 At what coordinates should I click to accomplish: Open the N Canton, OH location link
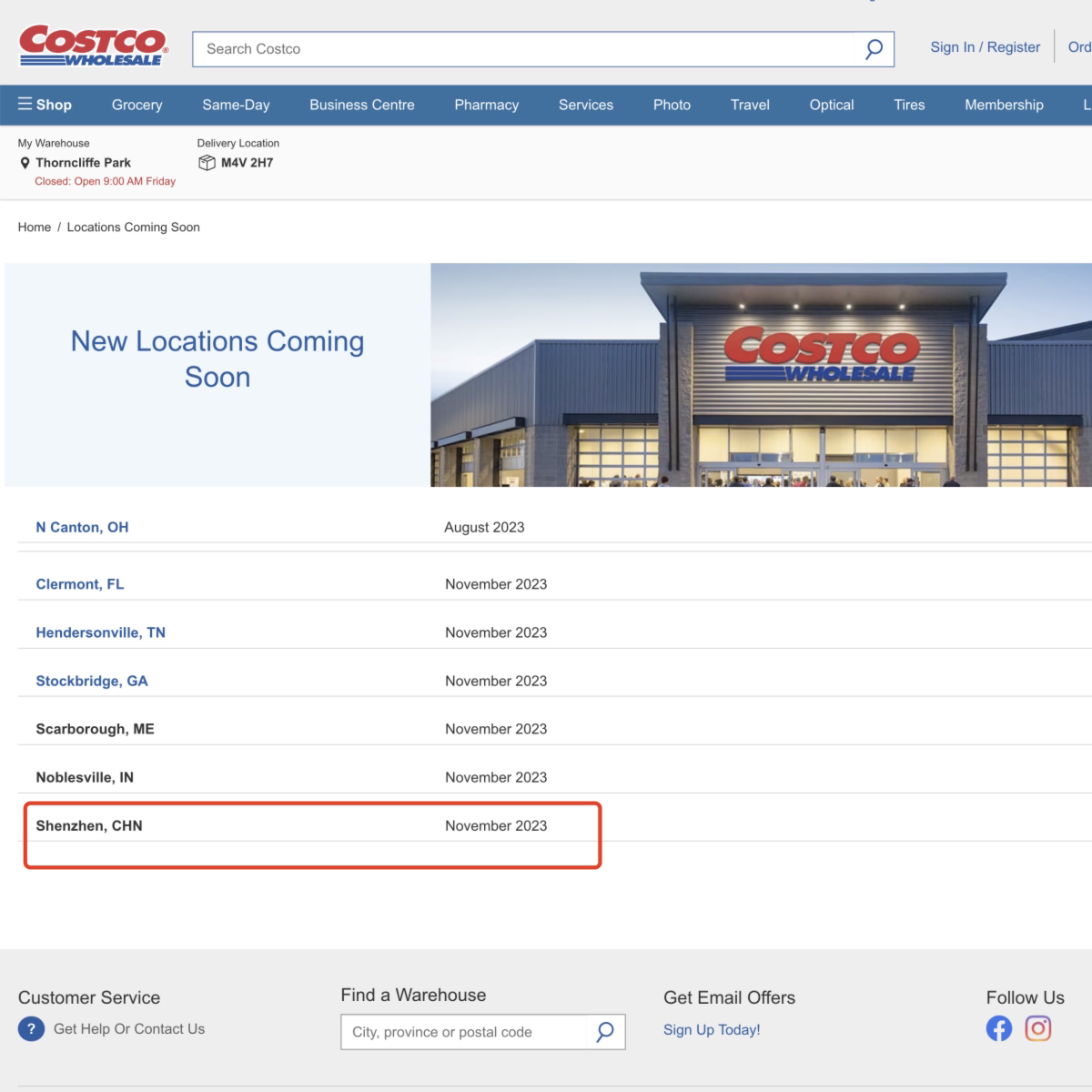pos(82,527)
